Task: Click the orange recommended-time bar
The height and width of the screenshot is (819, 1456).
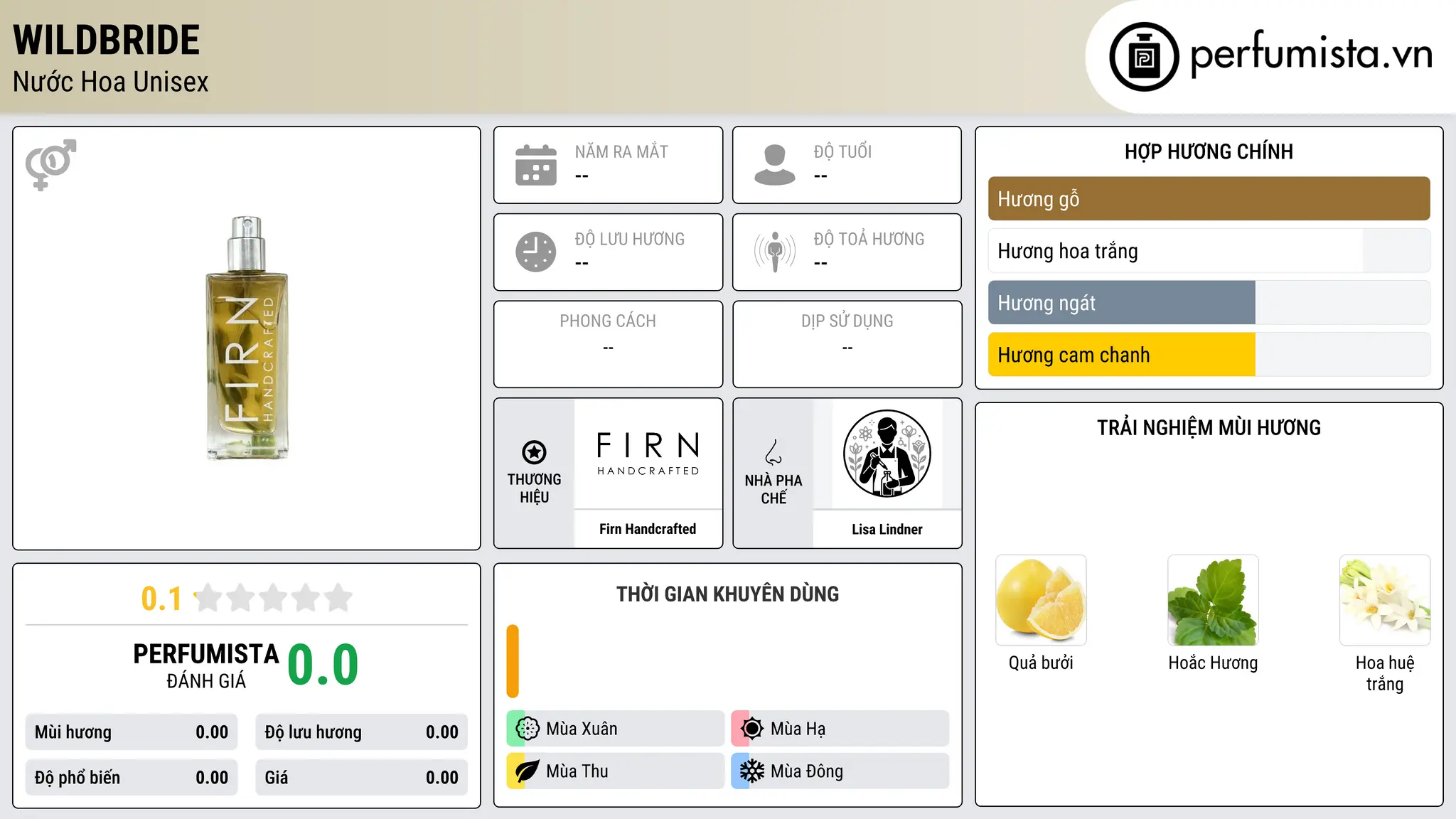Action: tap(513, 661)
